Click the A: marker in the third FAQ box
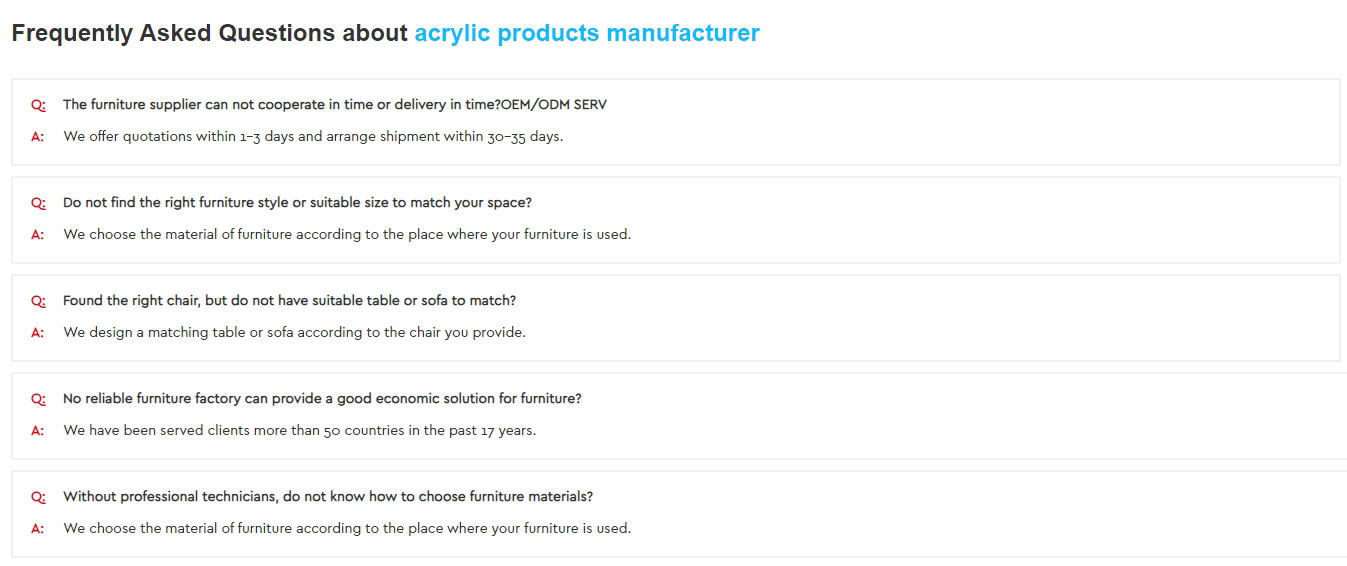Screen dimensions: 1347x566 38,333
